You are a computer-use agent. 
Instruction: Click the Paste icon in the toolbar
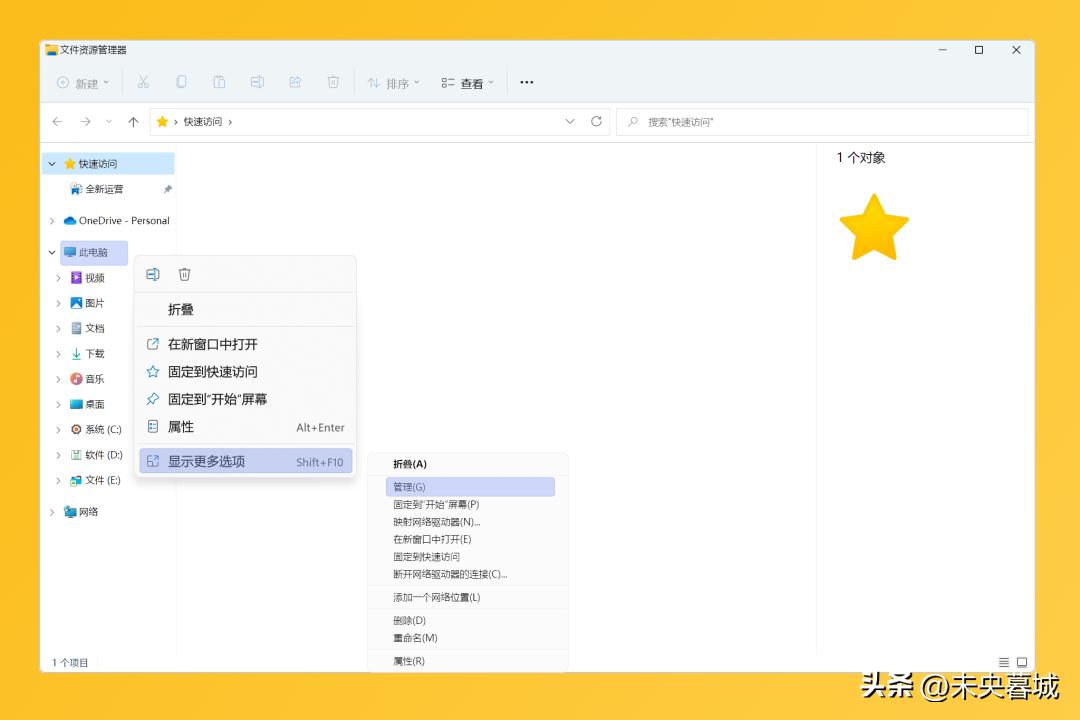point(219,81)
